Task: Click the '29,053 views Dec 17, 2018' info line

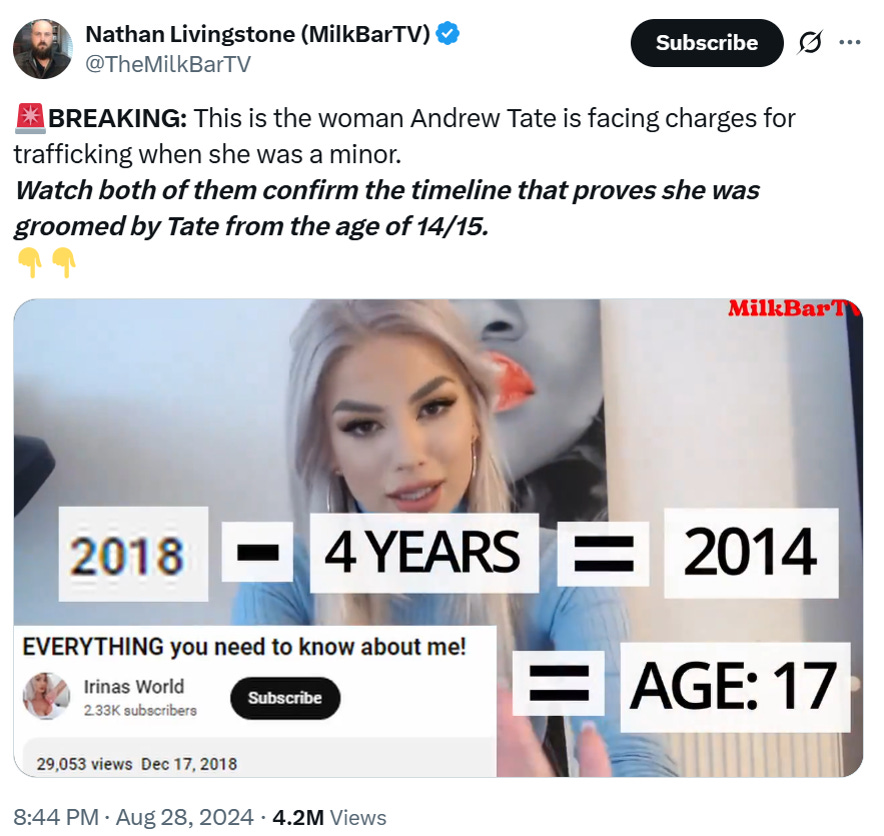Action: pyautogui.click(x=137, y=764)
